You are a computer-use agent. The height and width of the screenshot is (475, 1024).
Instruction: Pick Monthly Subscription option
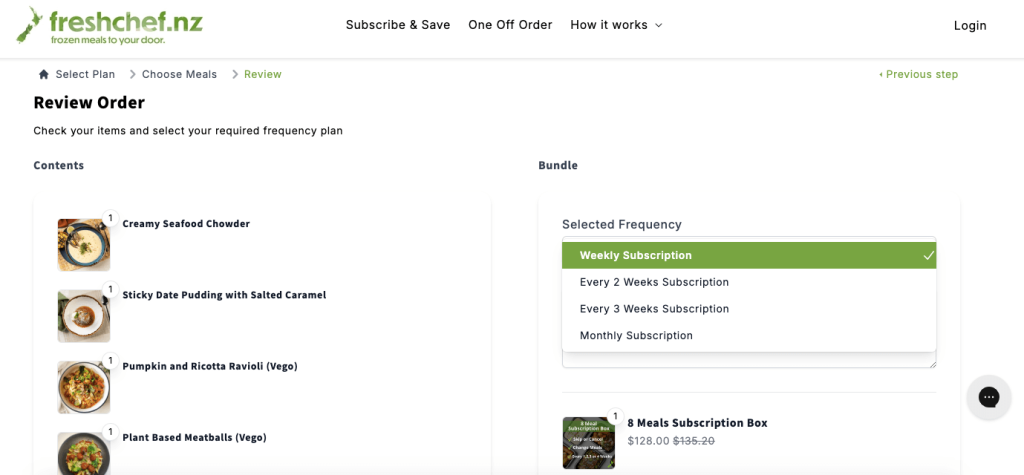click(x=749, y=336)
